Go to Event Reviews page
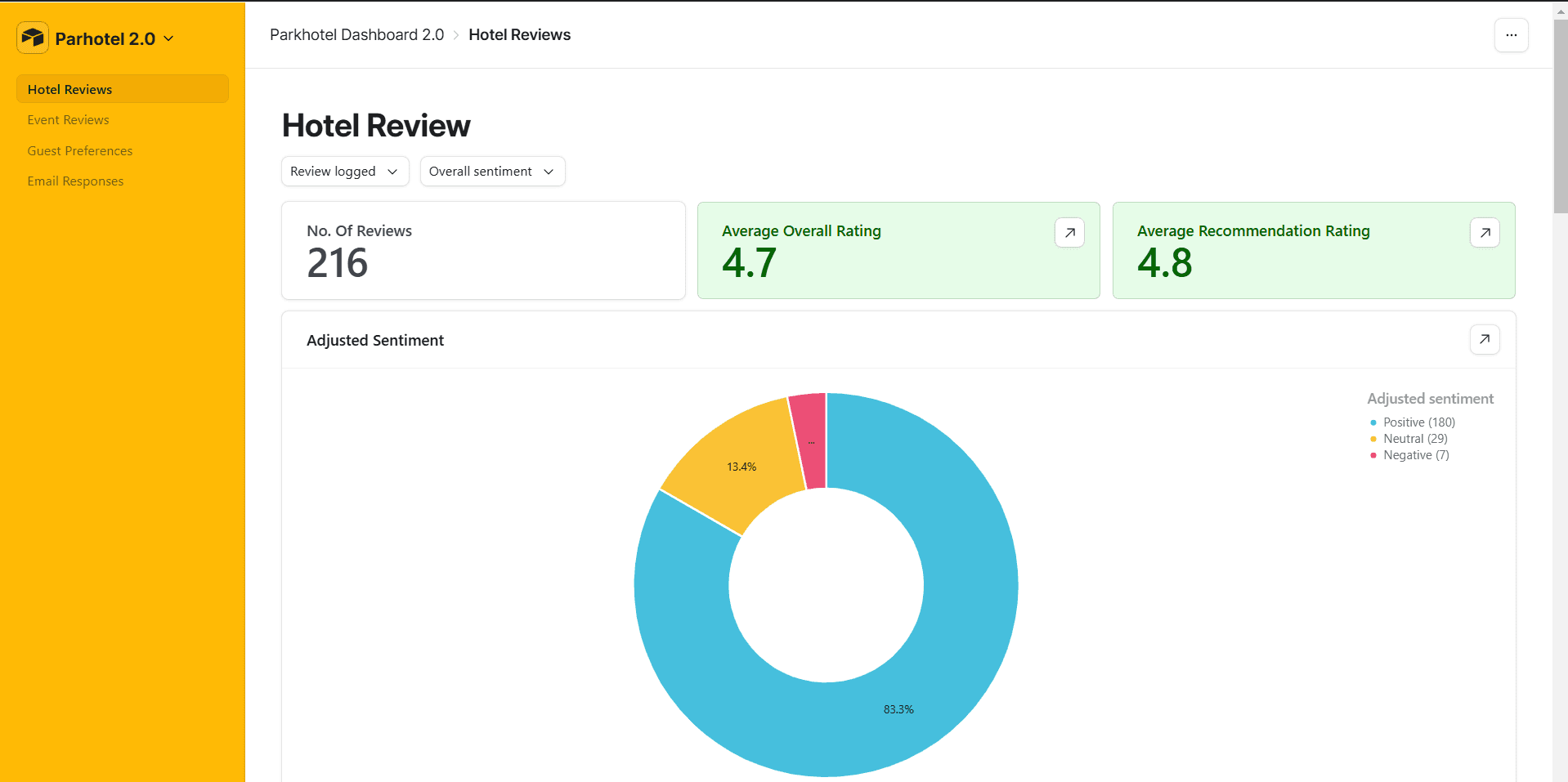The image size is (1568, 782). pyautogui.click(x=68, y=120)
